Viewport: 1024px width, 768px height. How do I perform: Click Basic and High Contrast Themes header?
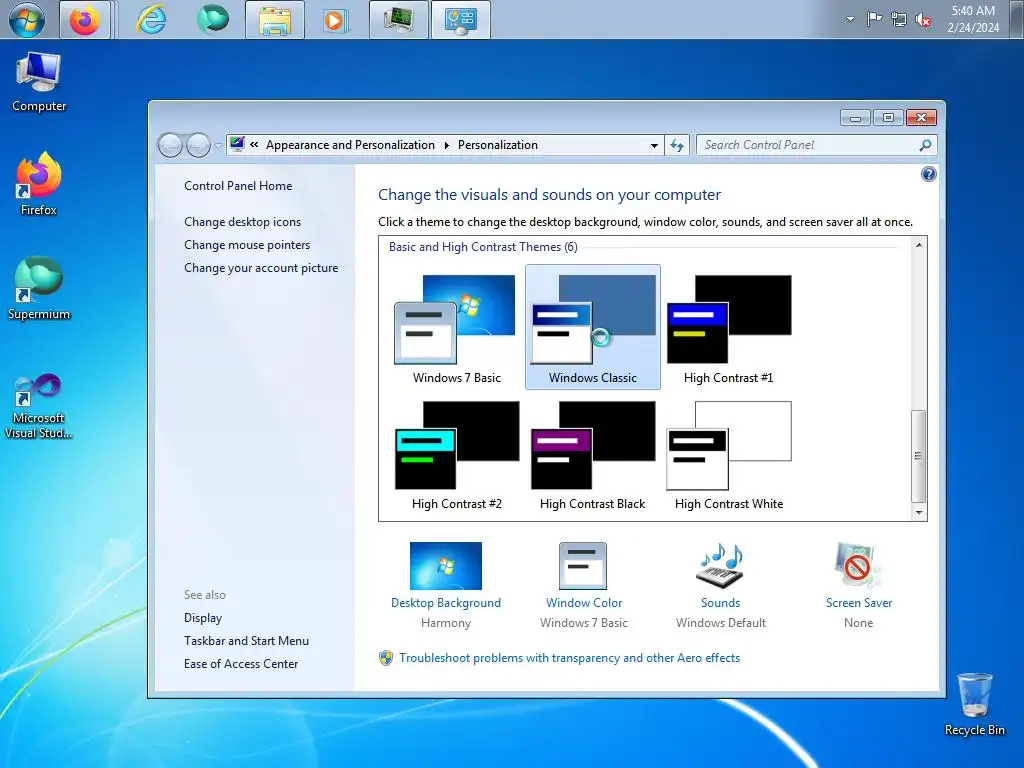(483, 247)
